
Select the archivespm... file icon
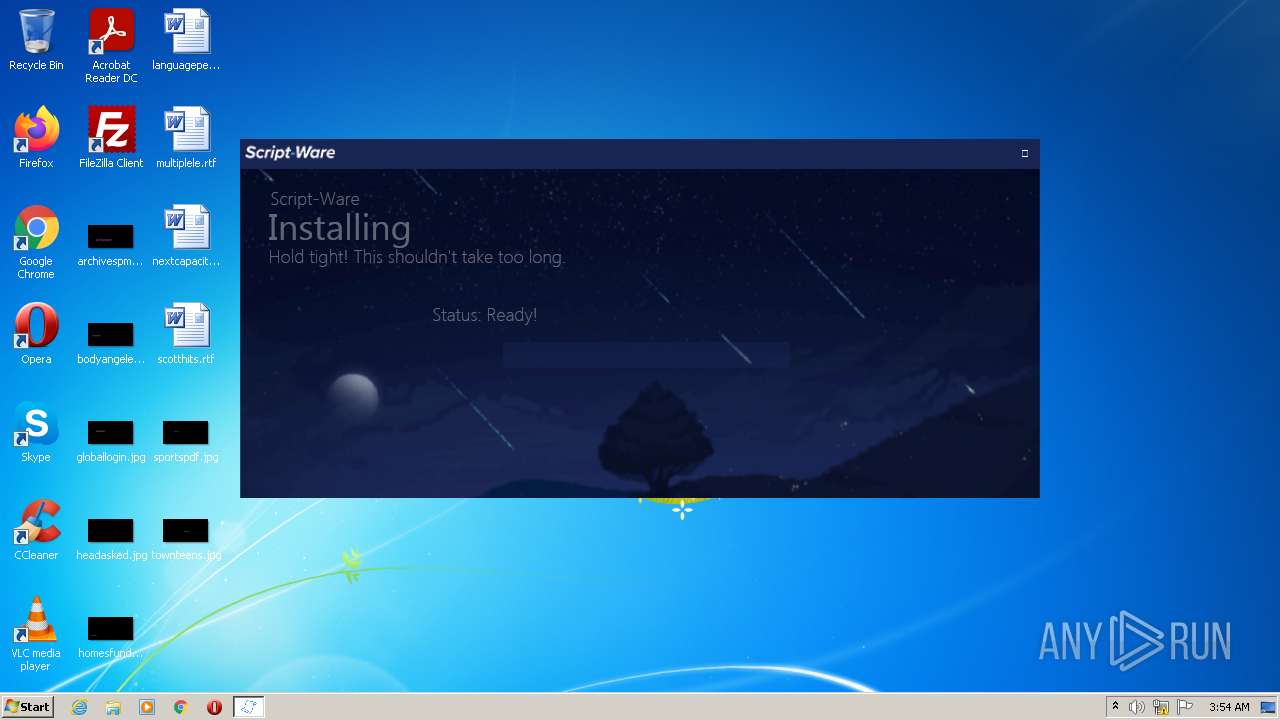(x=111, y=246)
